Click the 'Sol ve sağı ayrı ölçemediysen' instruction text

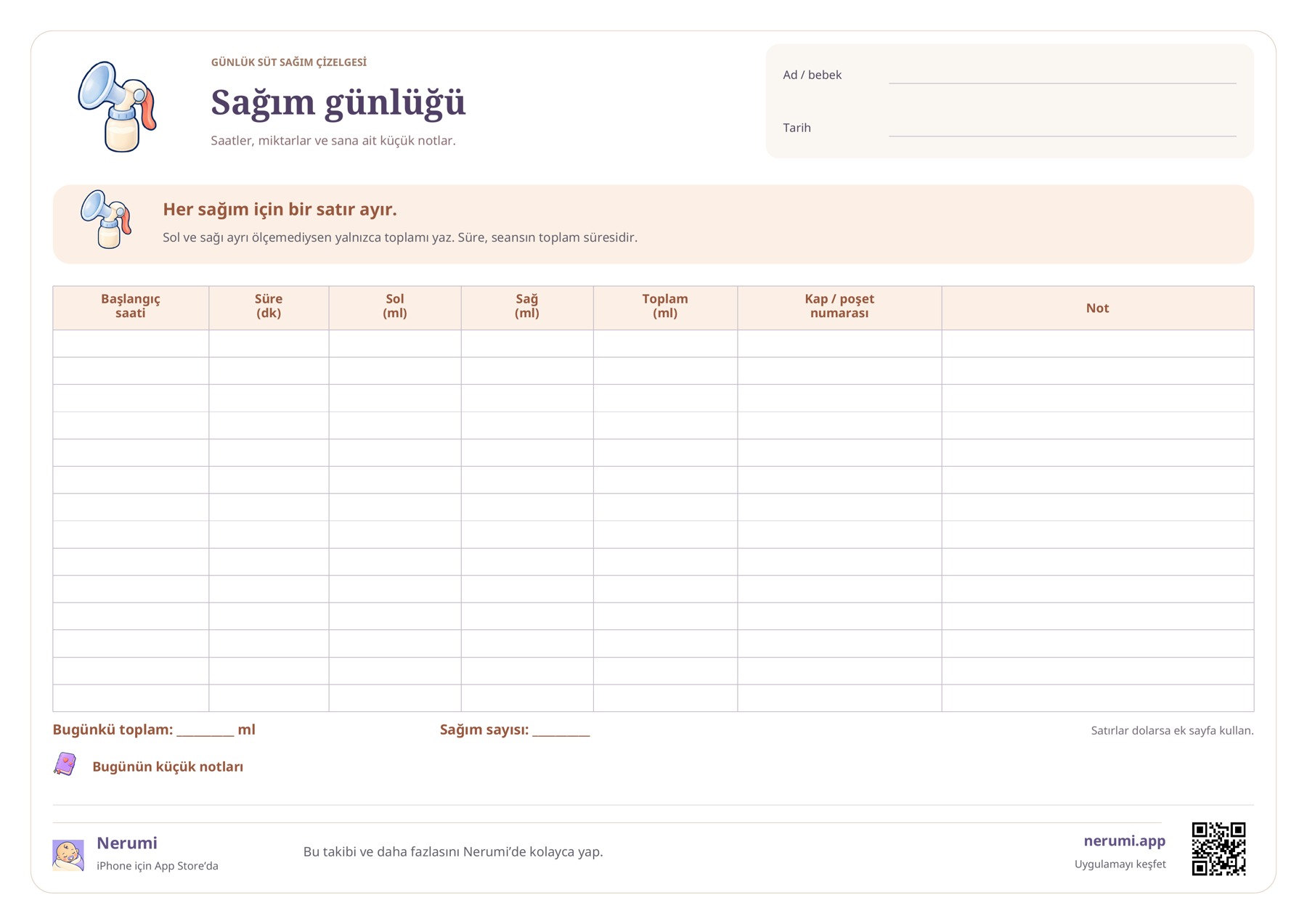click(400, 237)
